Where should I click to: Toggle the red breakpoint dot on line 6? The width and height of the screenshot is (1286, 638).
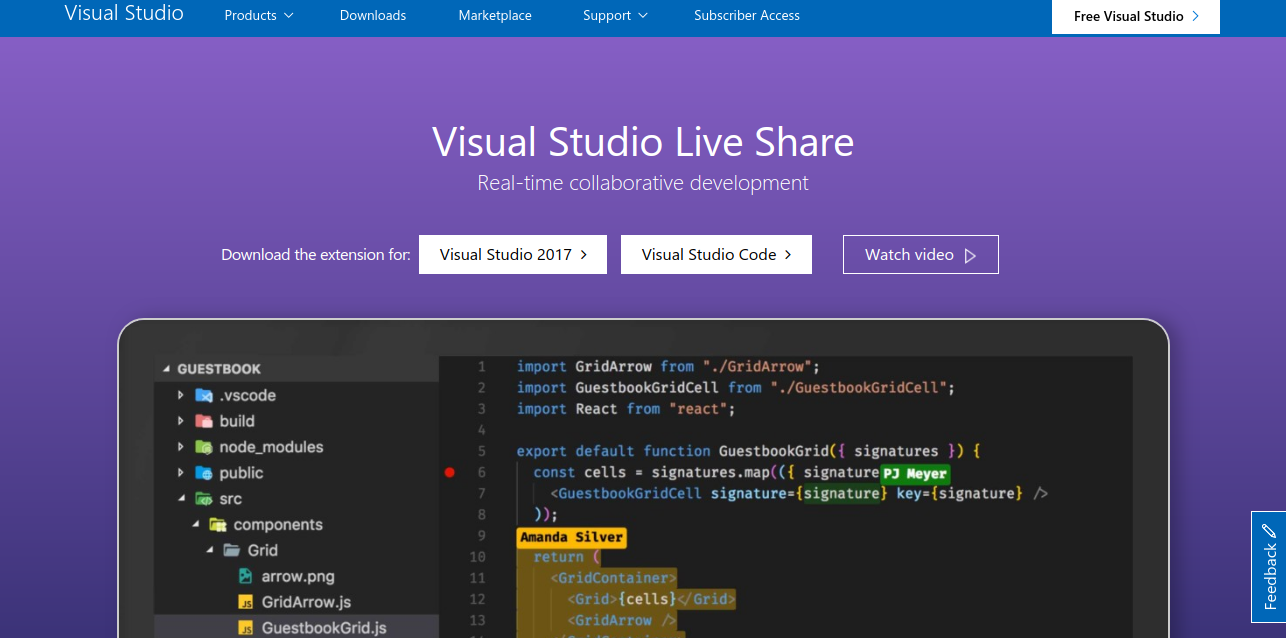pyautogui.click(x=449, y=472)
